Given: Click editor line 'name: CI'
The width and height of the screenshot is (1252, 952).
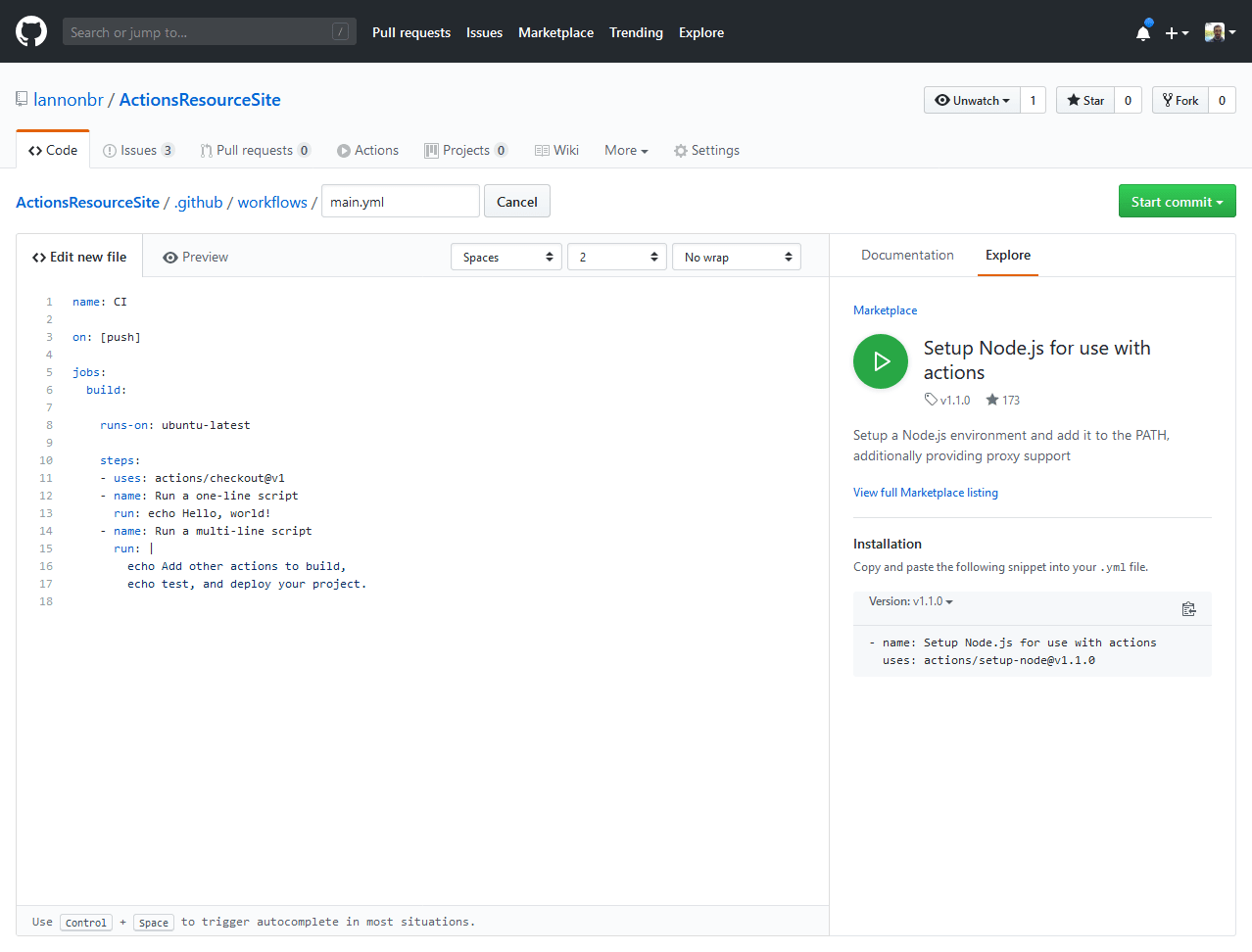Looking at the screenshot, I should tap(99, 302).
